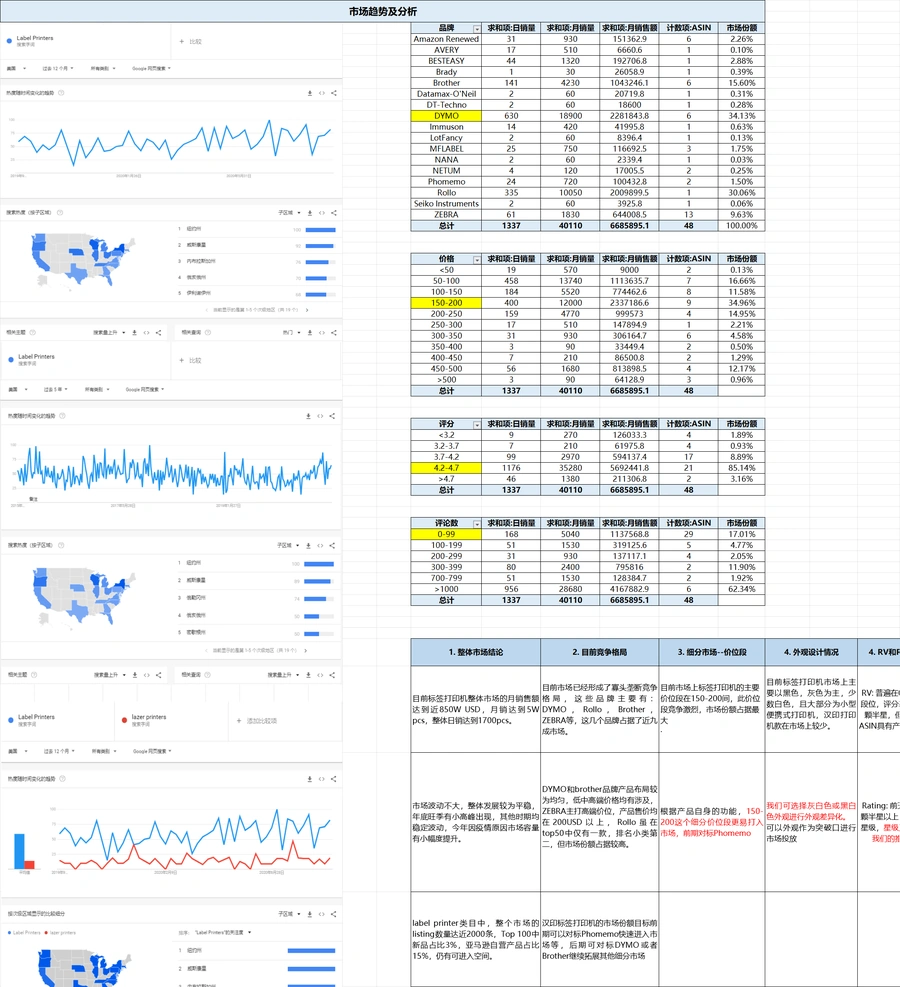
Task: Select the yellow 4.2-4.7 rating cell
Action: [446, 468]
